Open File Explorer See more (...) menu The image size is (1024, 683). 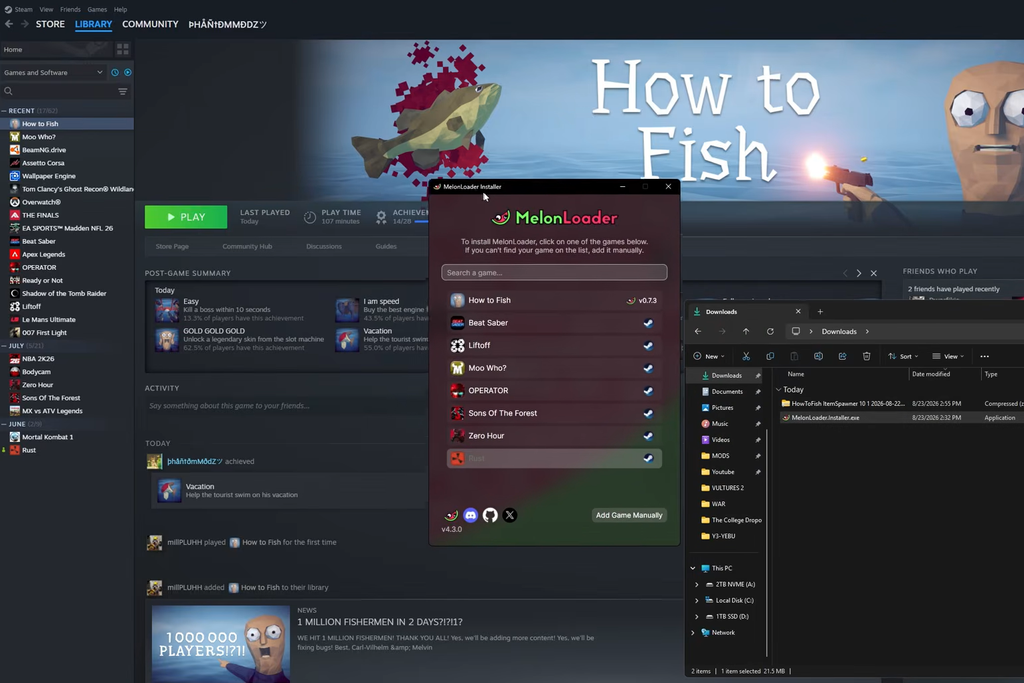[x=984, y=356]
